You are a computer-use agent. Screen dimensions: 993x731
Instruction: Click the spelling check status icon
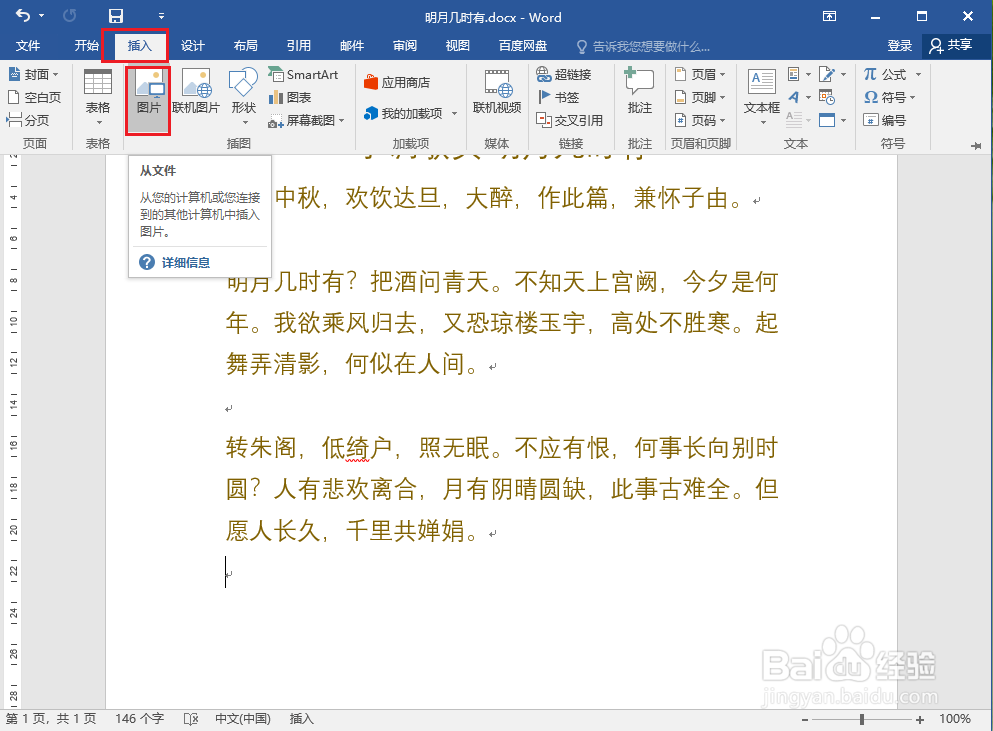pos(190,718)
